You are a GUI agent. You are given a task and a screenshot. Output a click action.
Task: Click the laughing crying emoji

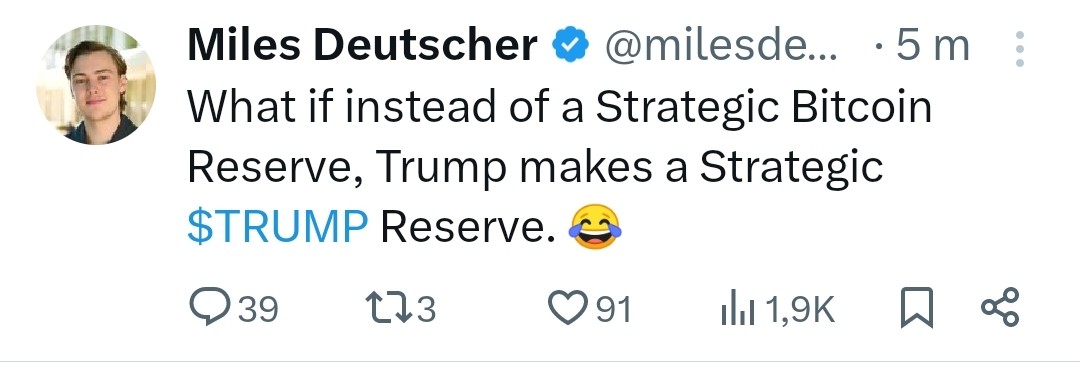click(595, 229)
